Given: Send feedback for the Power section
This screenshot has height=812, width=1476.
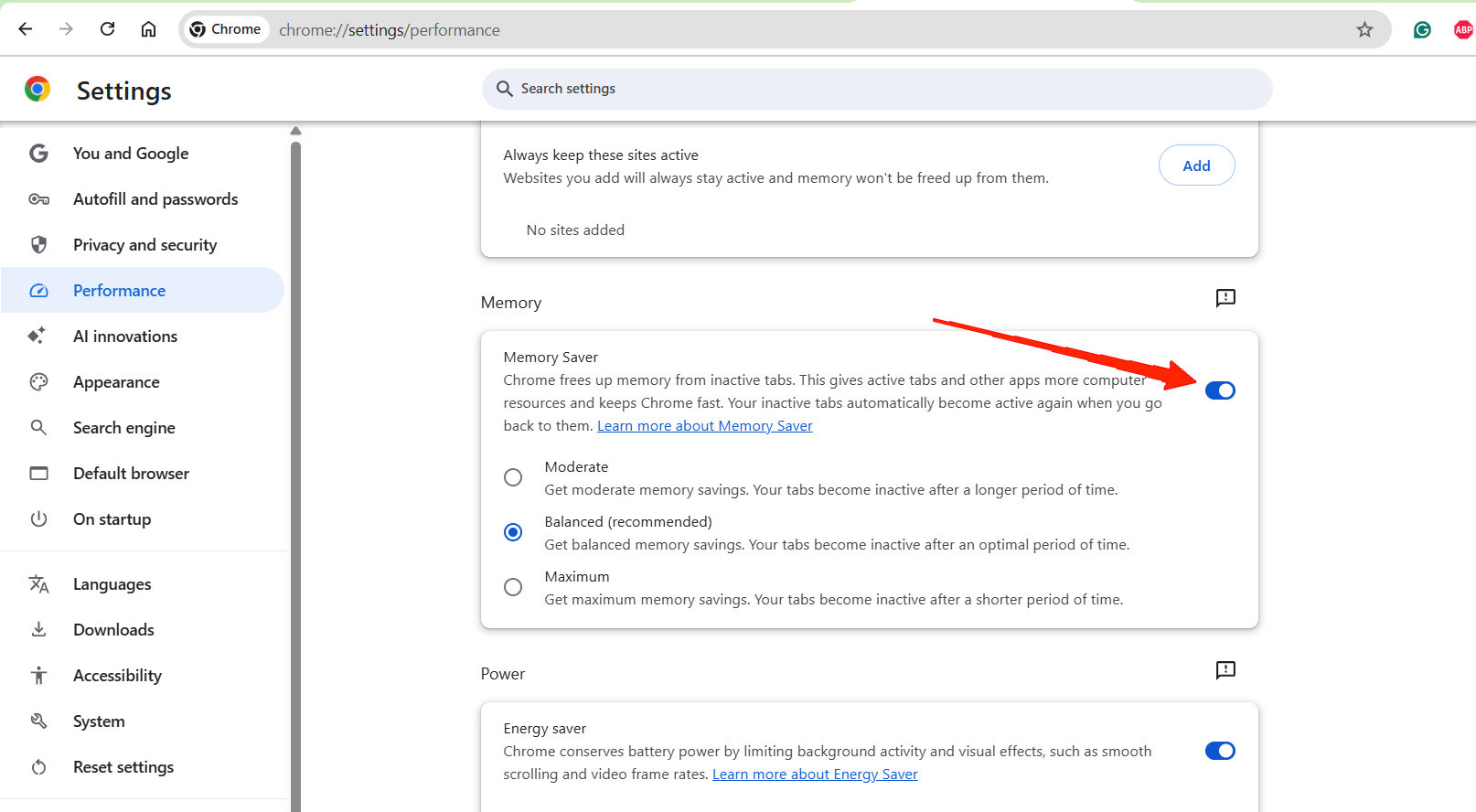Looking at the screenshot, I should [x=1225, y=670].
